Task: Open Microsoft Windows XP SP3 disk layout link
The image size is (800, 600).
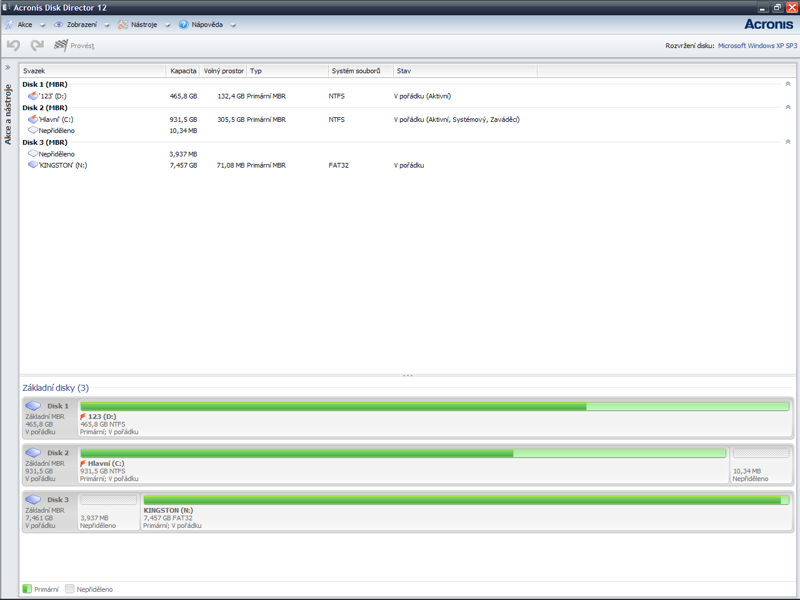Action: coord(757,45)
